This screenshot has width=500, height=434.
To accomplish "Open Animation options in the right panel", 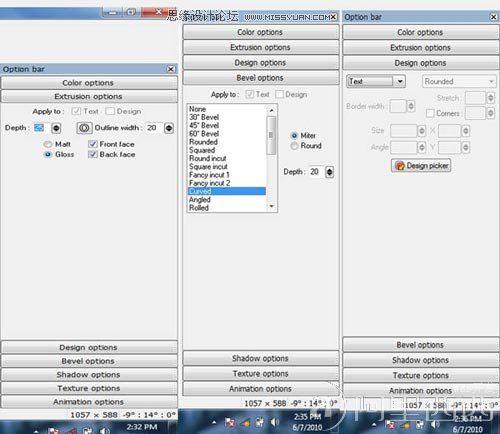I will click(421, 390).
